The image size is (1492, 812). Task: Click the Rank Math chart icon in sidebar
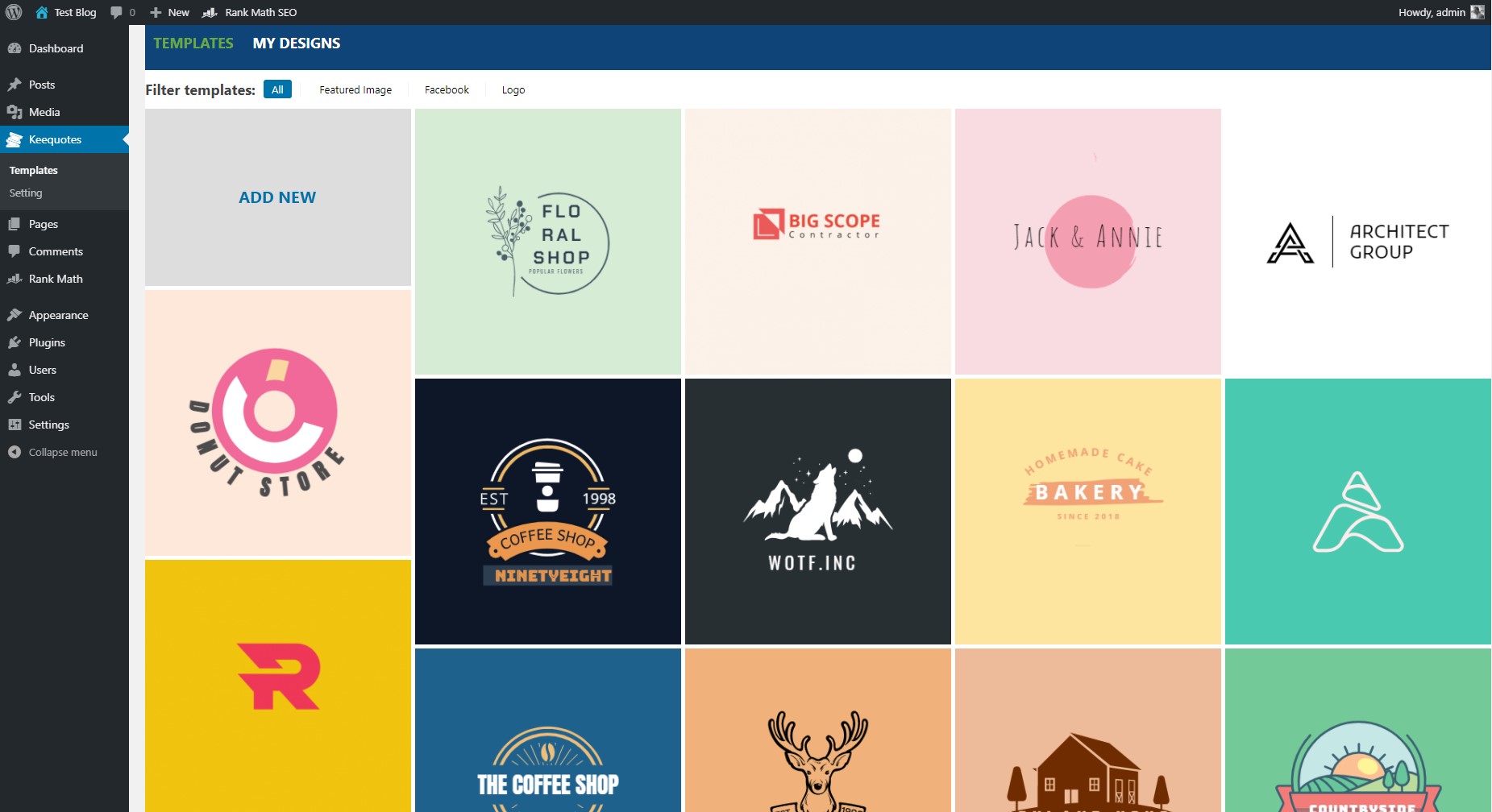pyautogui.click(x=15, y=279)
